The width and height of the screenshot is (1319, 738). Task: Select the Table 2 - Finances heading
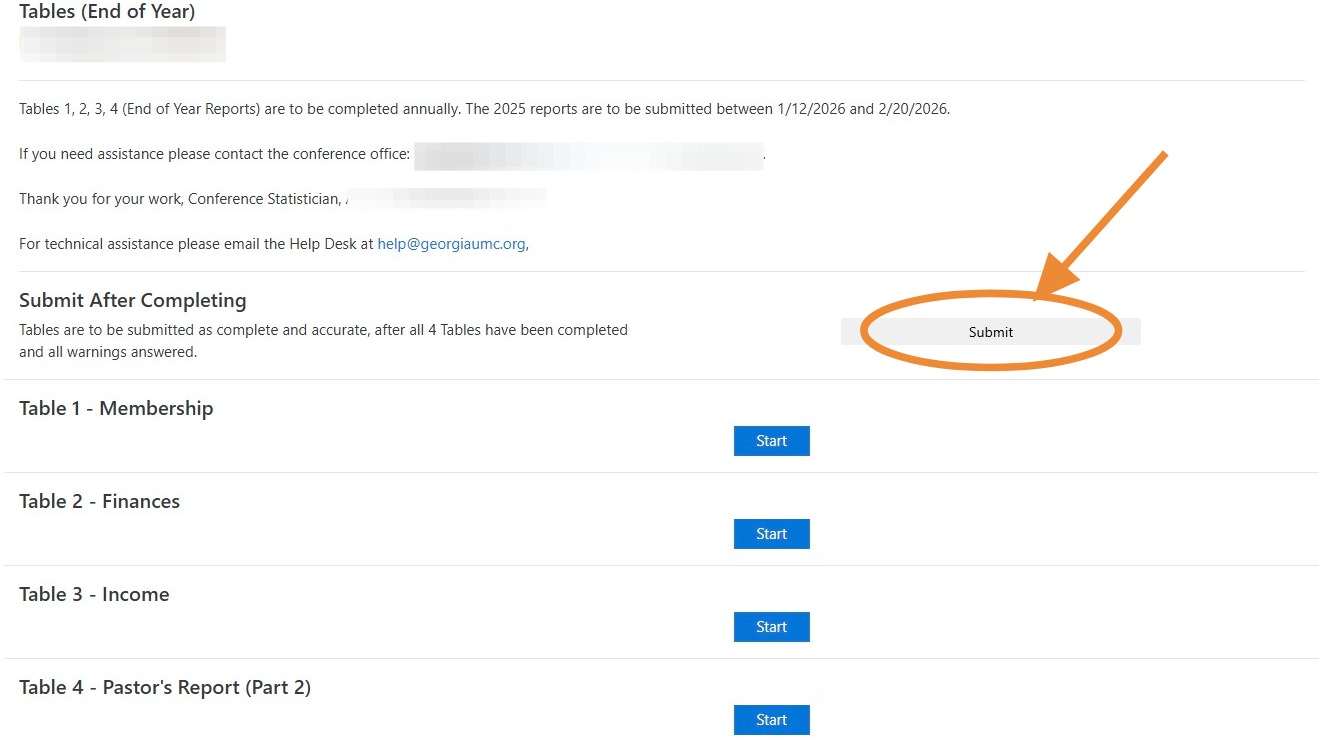point(99,501)
